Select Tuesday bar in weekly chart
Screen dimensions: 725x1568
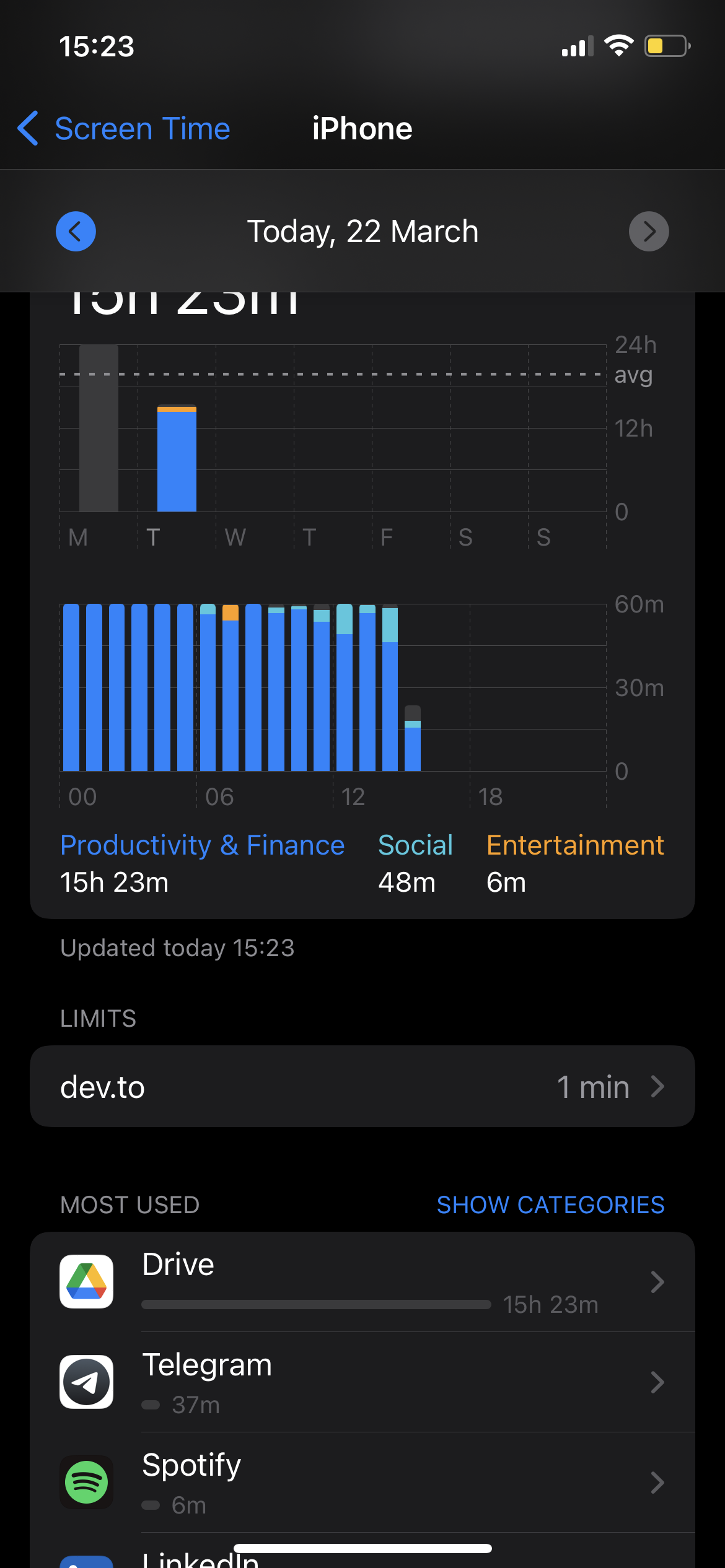(x=177, y=458)
